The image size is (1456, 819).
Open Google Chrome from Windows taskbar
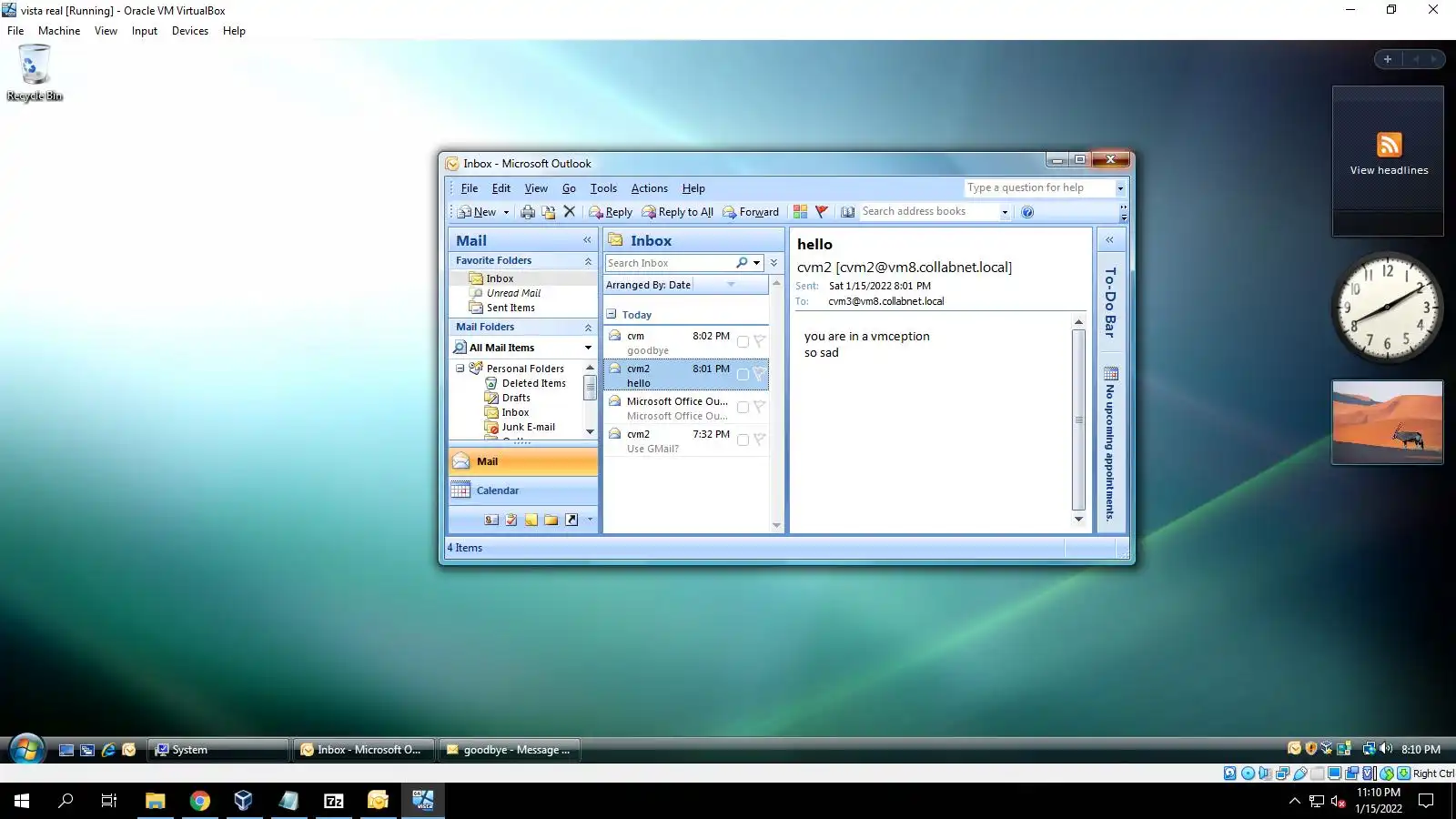(199, 801)
